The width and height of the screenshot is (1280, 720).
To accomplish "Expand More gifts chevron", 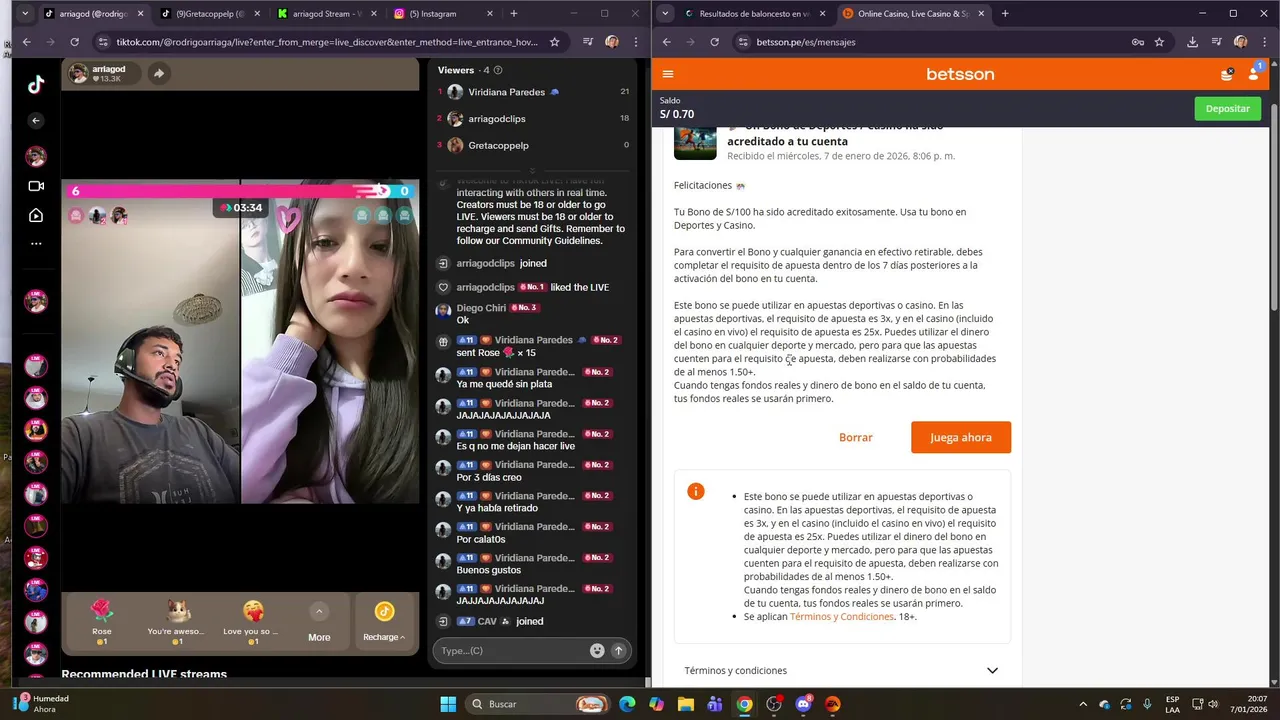I will tap(319, 612).
